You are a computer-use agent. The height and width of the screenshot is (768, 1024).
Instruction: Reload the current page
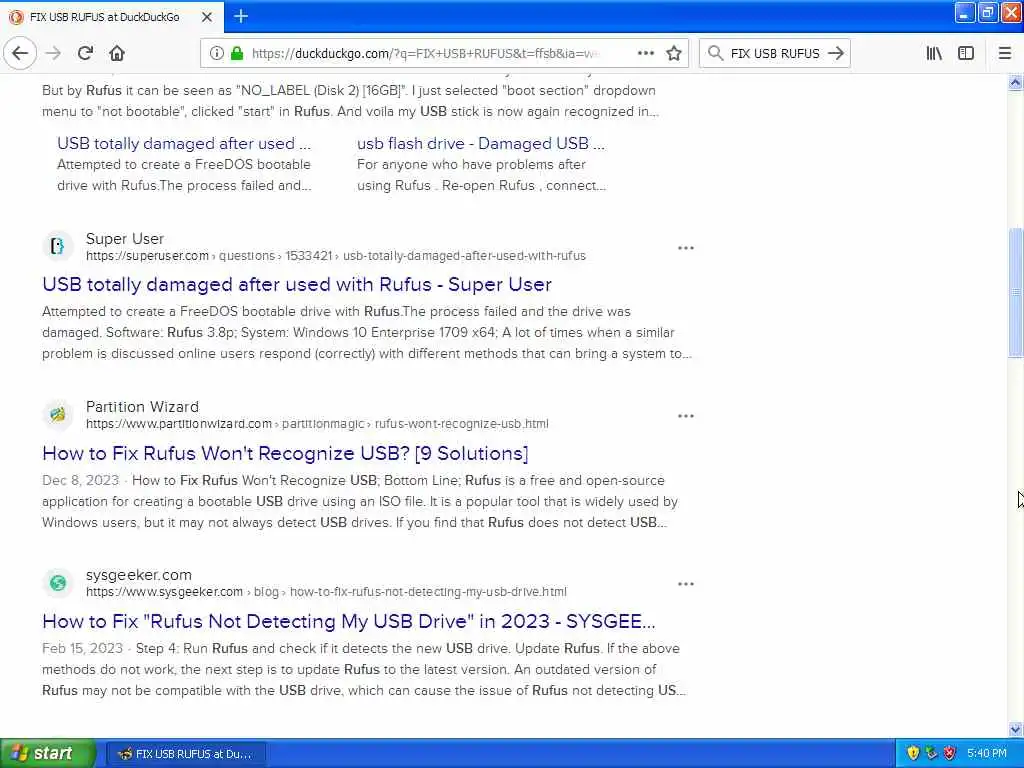click(x=85, y=53)
